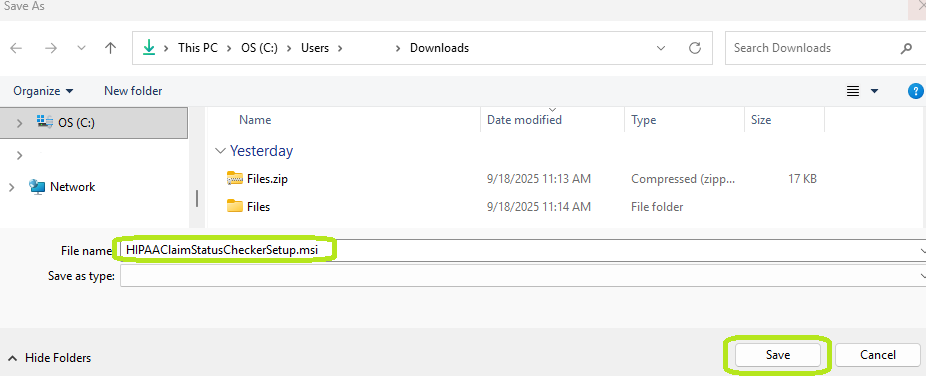926x376 pixels.
Task: Expand the Network tree node
Action: pyautogui.click(x=12, y=187)
